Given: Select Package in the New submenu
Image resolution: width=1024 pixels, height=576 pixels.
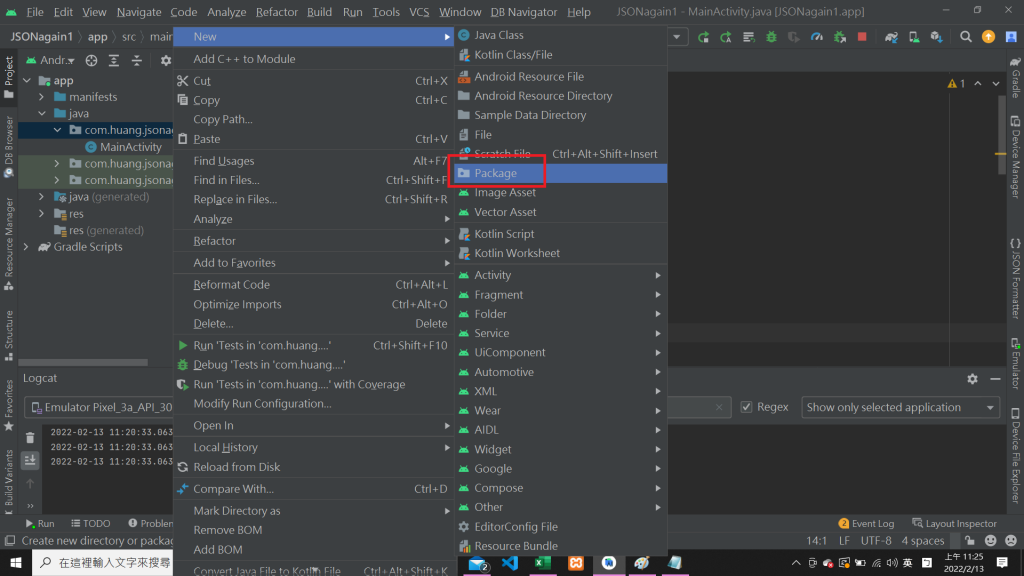Looking at the screenshot, I should click(x=560, y=173).
